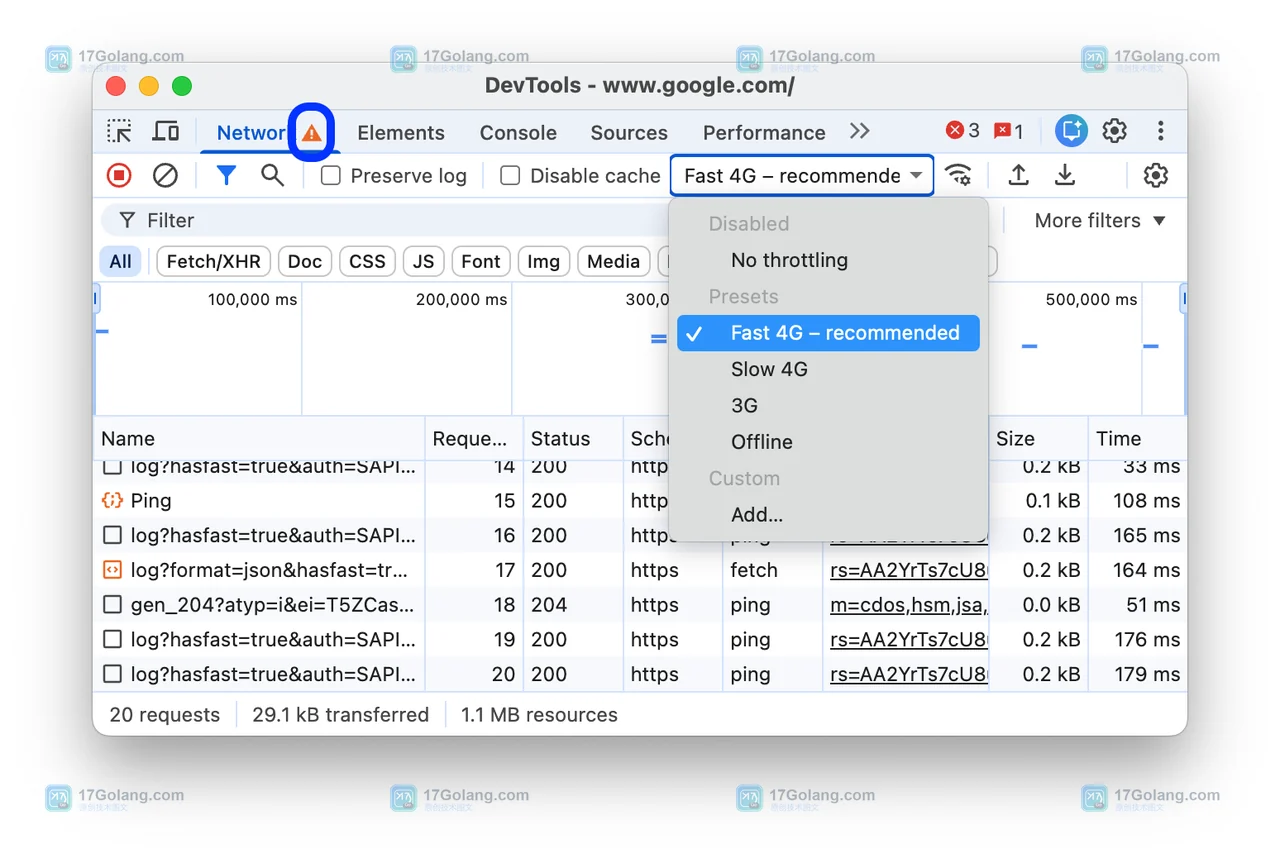Viewport: 1280px width, 858px height.
Task: Click the 100,000 ms timeline marker
Action: [x=252, y=300]
